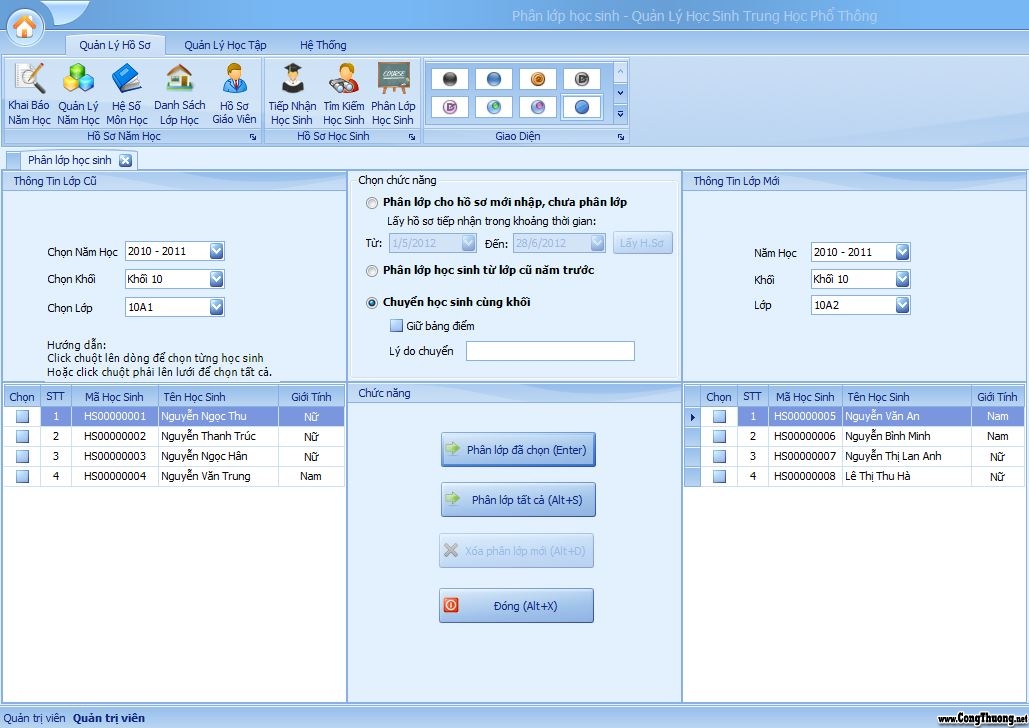This screenshot has width=1029, height=728.
Task: Select the black sphere skin theme
Action: pyautogui.click(x=450, y=79)
